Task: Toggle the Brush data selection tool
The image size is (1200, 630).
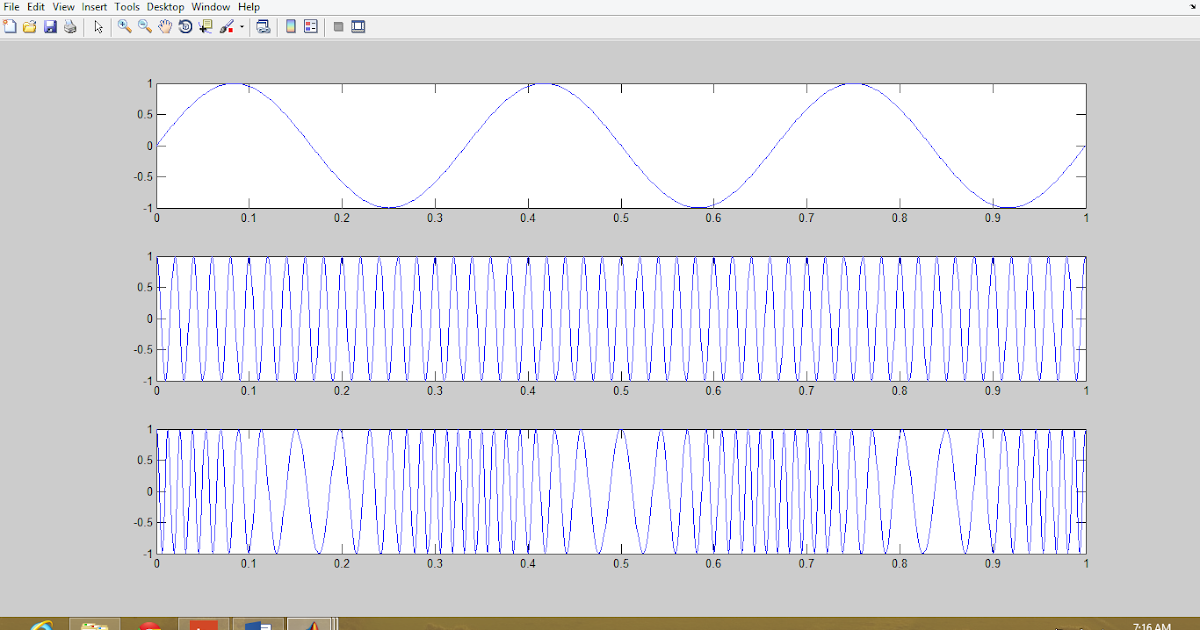Action: pos(224,27)
